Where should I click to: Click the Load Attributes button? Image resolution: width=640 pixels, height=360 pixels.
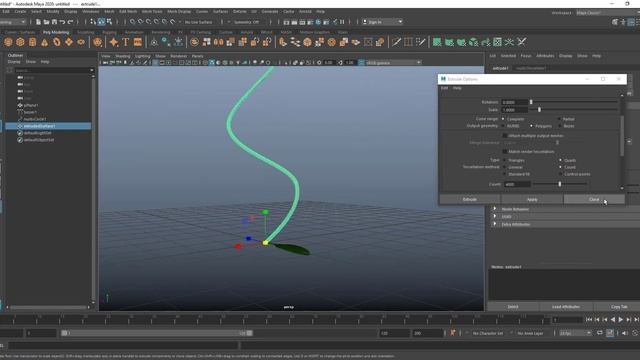pyautogui.click(x=566, y=307)
